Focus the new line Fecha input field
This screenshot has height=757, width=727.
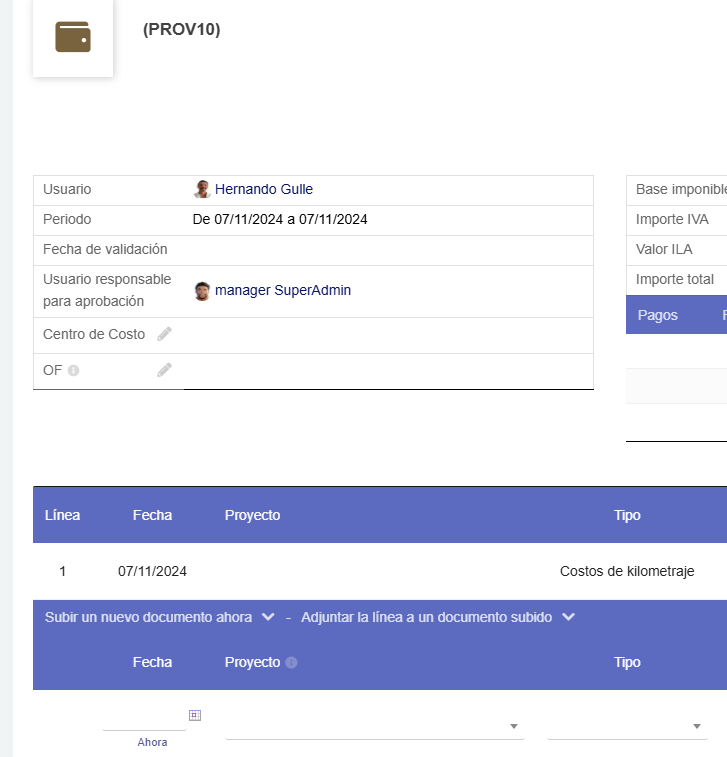[143, 718]
